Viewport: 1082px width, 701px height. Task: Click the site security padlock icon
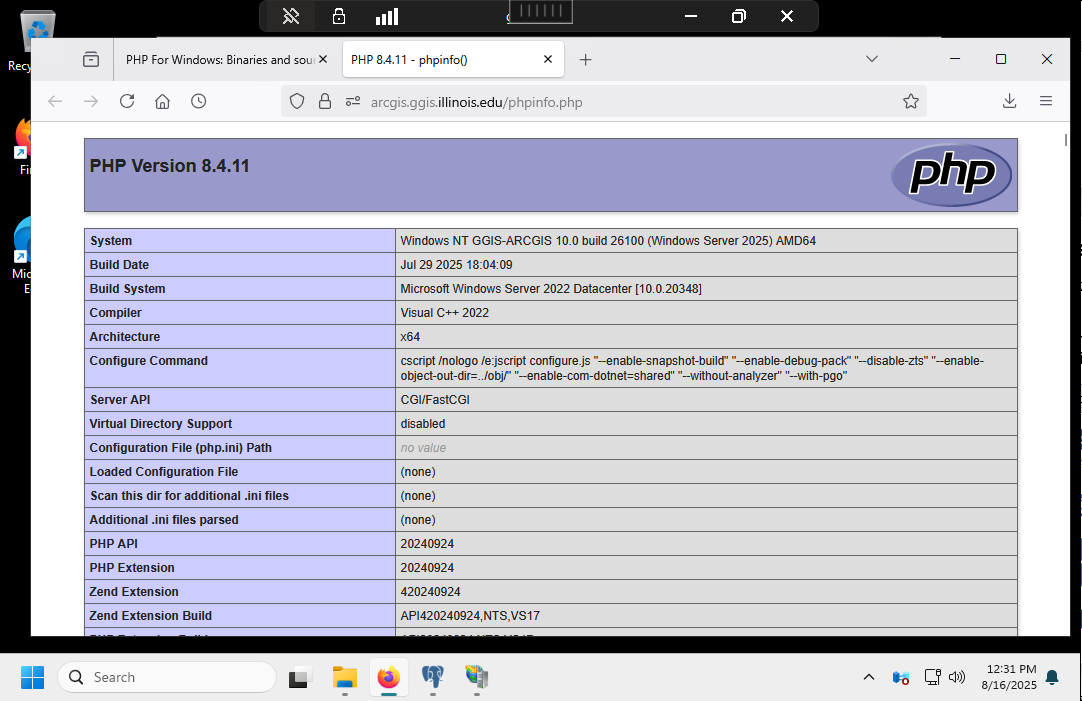click(x=324, y=101)
